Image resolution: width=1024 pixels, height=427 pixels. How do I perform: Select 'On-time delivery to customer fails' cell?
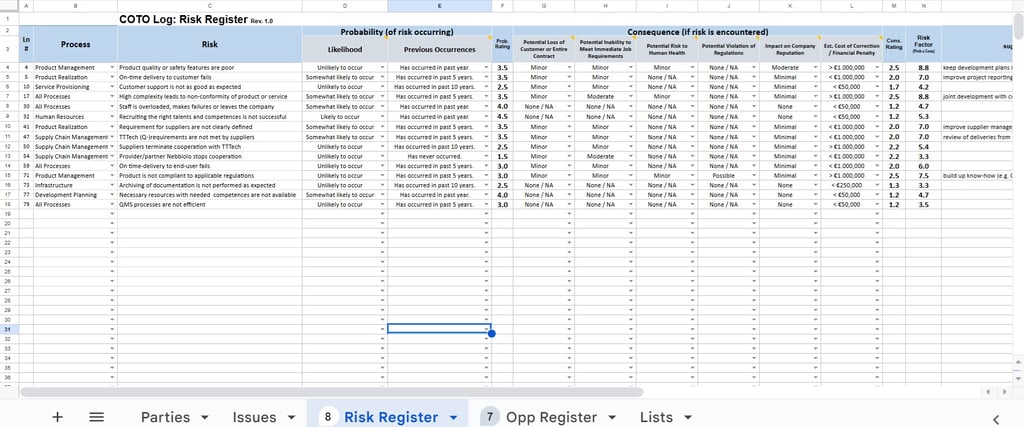pyautogui.click(x=210, y=77)
